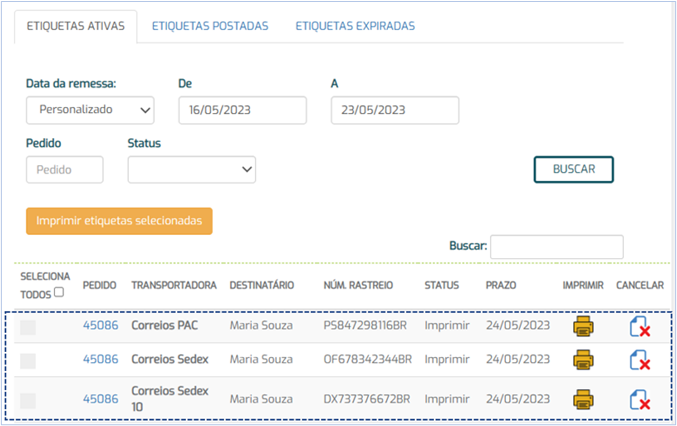Expand the Status dropdown
The image size is (677, 426).
192,170
